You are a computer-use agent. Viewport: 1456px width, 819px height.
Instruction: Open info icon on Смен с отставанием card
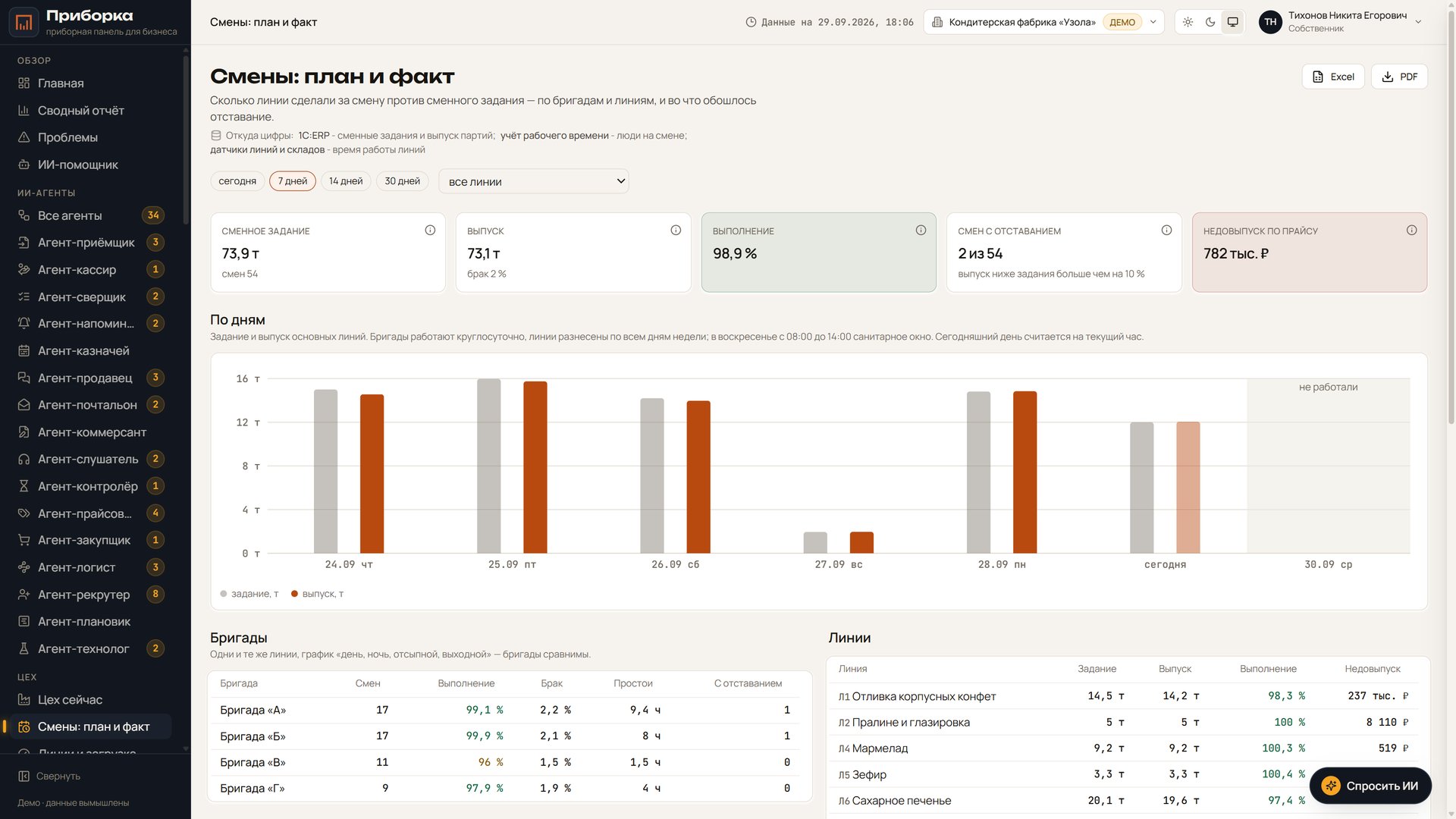(1166, 231)
